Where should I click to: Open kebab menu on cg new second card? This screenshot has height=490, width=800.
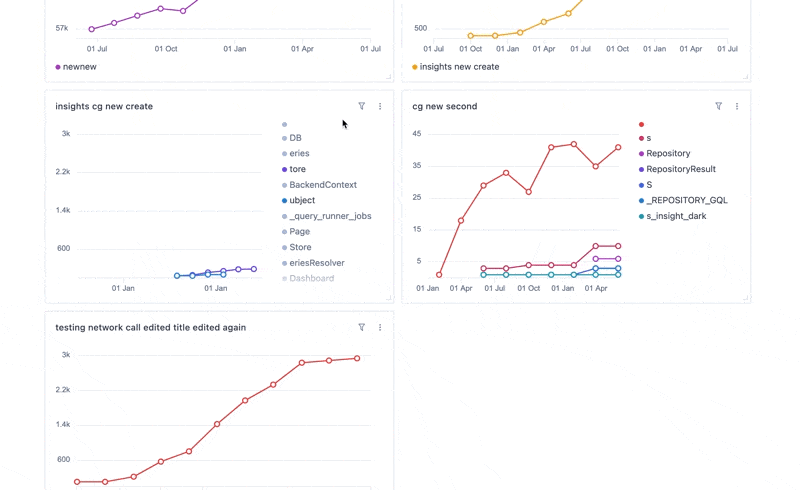(737, 106)
